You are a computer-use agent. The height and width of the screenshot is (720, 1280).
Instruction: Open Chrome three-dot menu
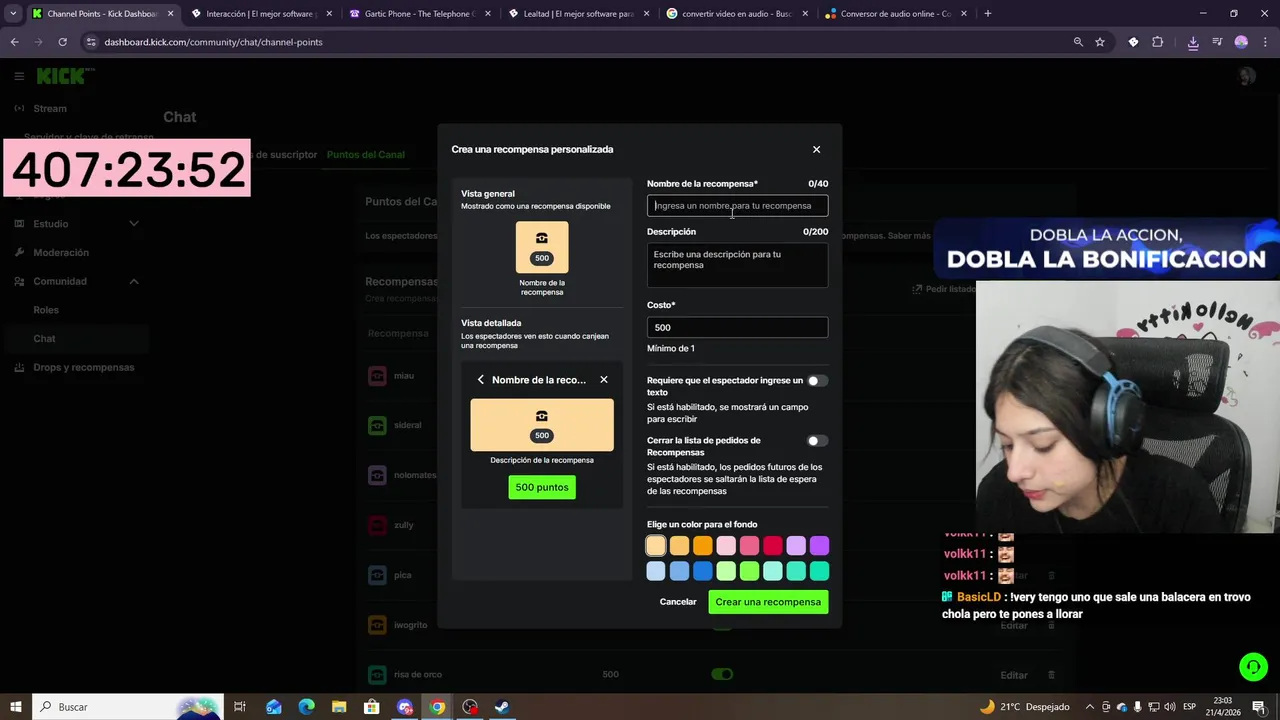coord(1265,42)
